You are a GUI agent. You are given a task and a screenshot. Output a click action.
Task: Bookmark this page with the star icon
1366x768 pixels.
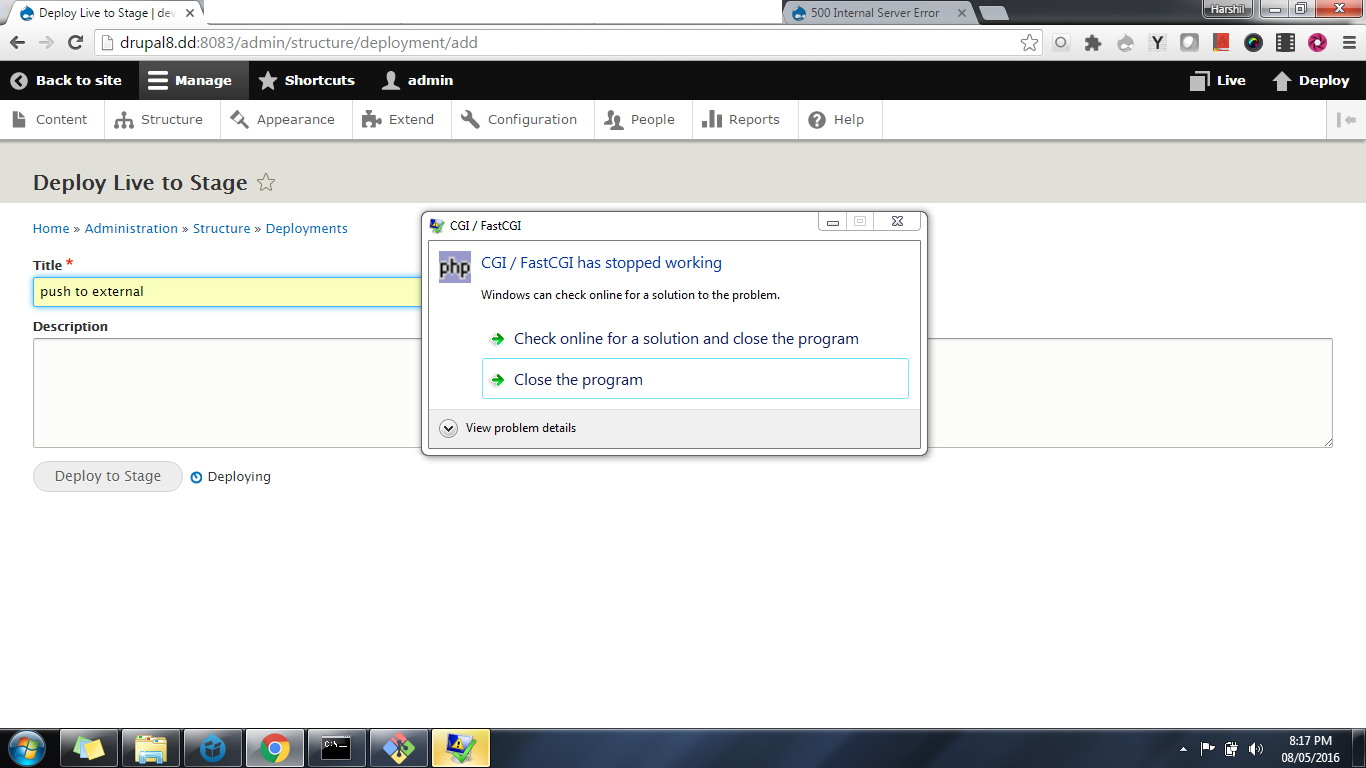[1029, 42]
